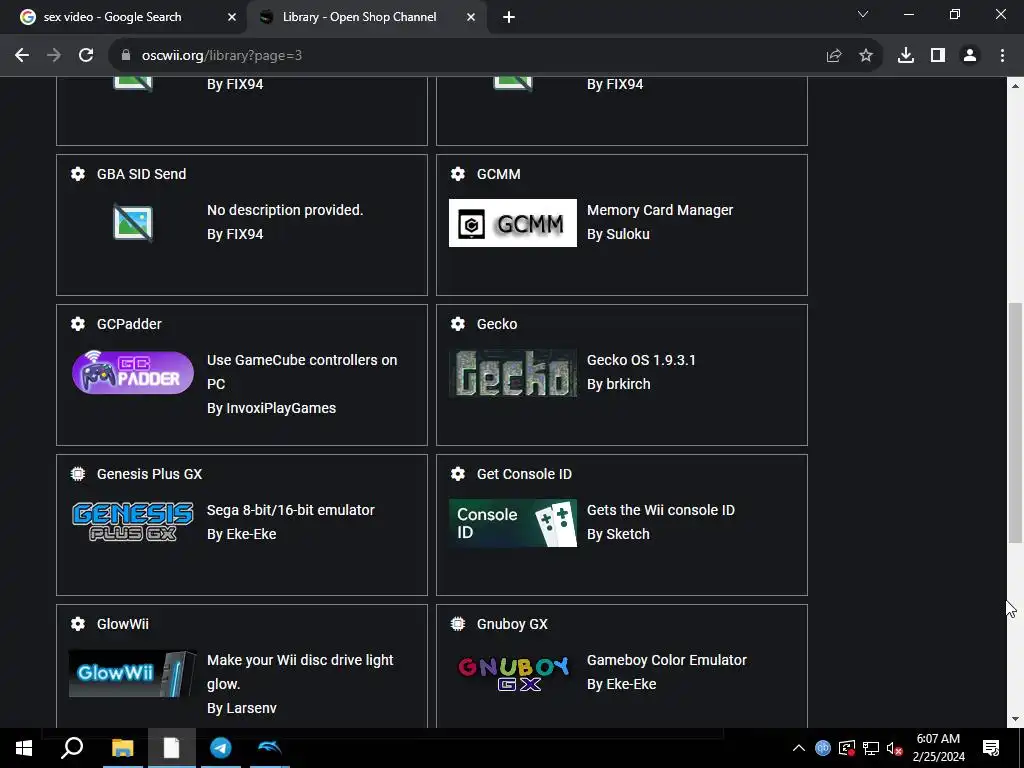Image resolution: width=1024 pixels, height=768 pixels.
Task: Open the Get Console ID title link
Action: click(524, 474)
